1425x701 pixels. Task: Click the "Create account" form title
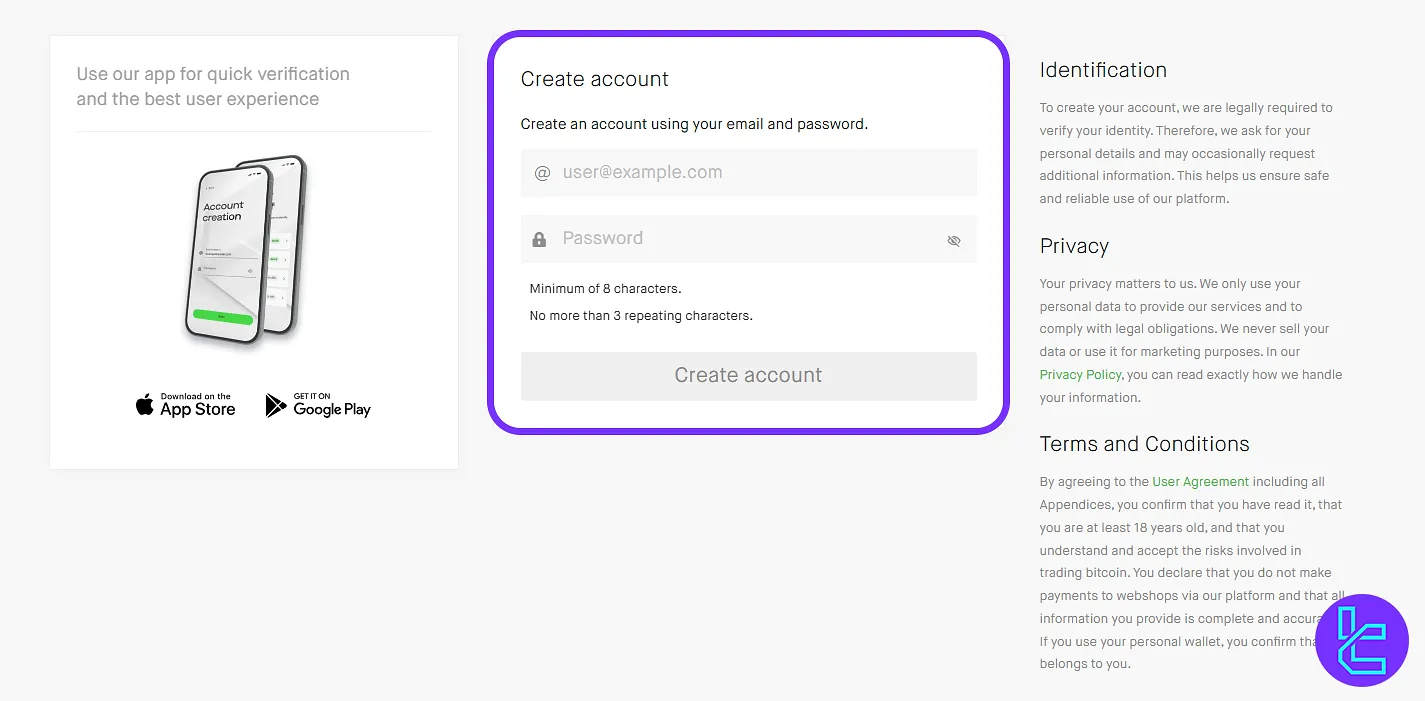coord(594,79)
